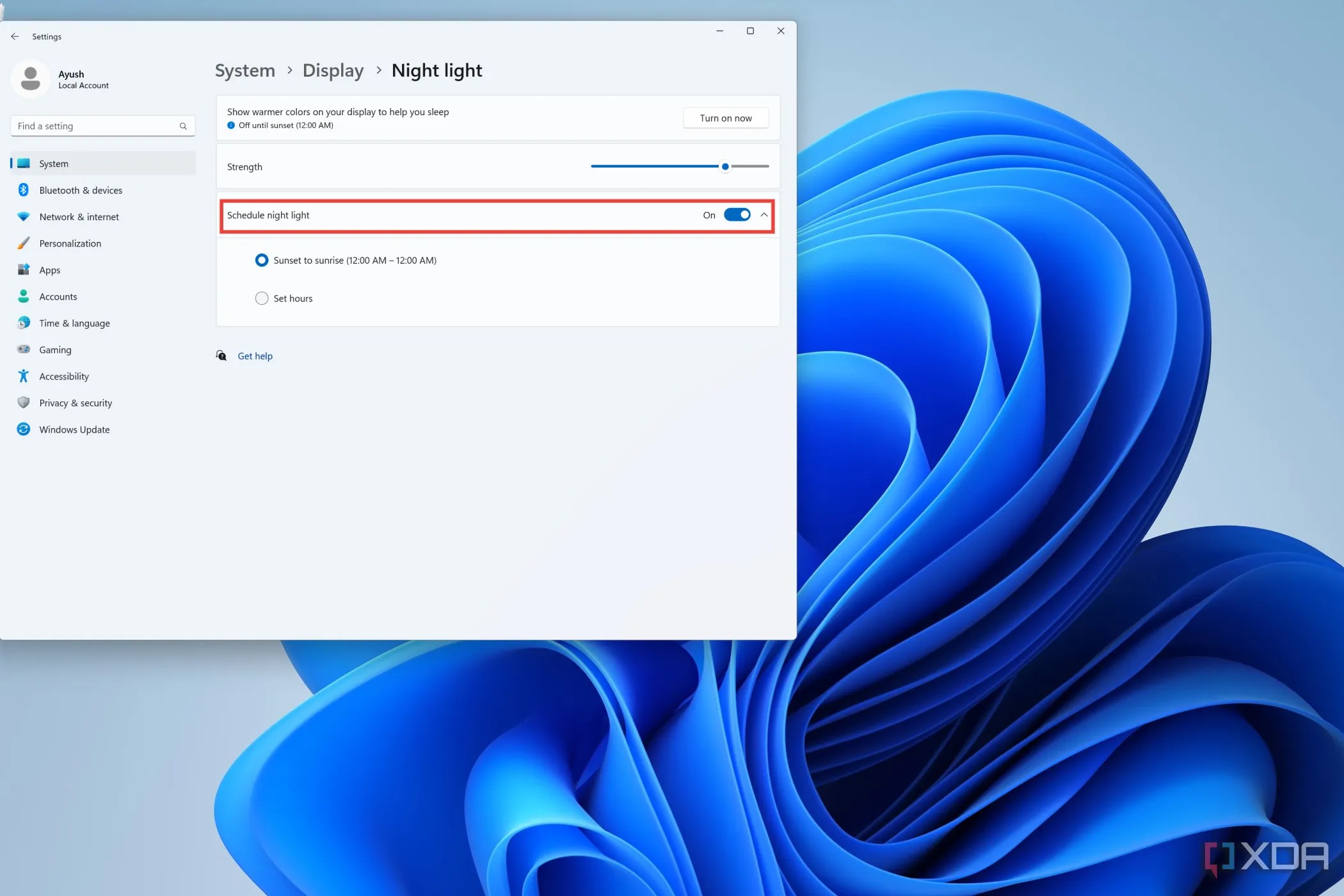
Task: Disable the Schedule night light toggle
Action: pos(737,215)
